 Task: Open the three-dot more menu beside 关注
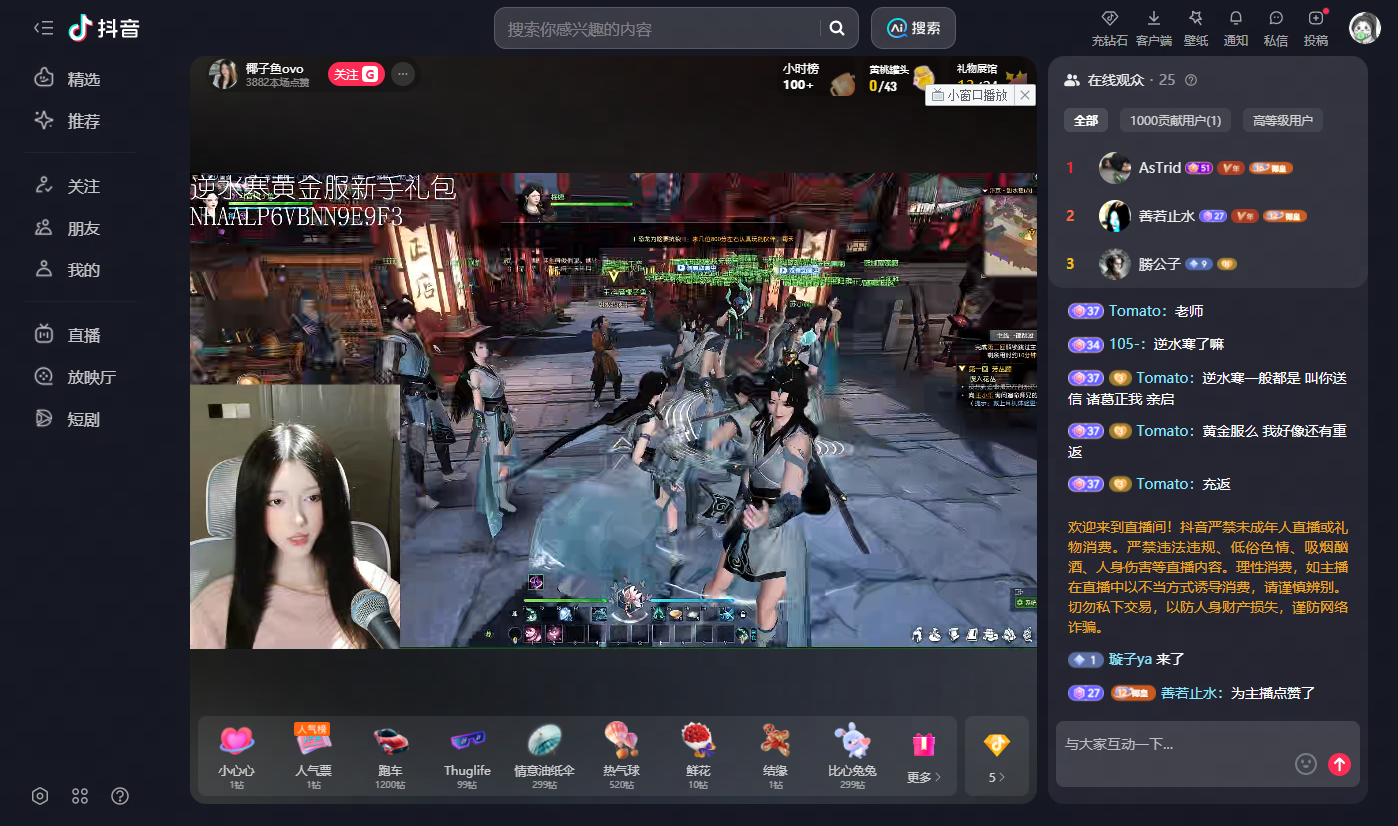pos(403,74)
